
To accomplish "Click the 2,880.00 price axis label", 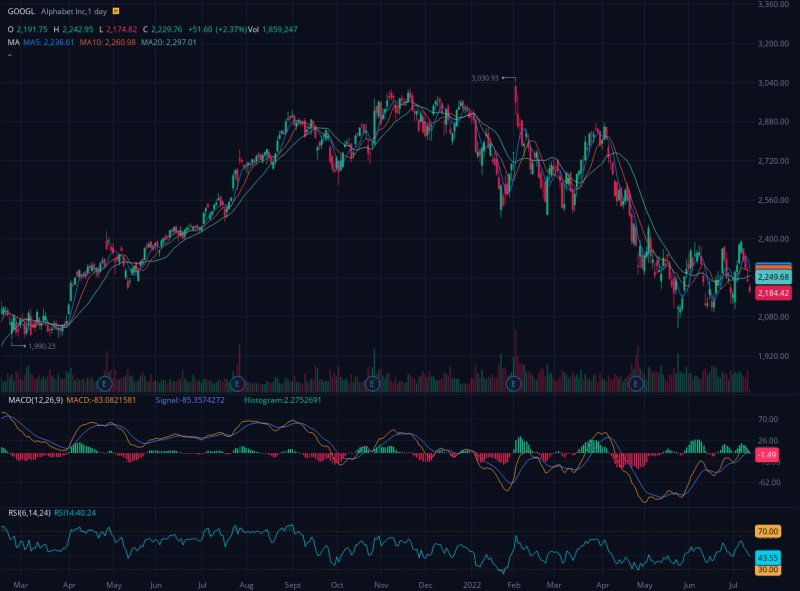I will click(773, 121).
